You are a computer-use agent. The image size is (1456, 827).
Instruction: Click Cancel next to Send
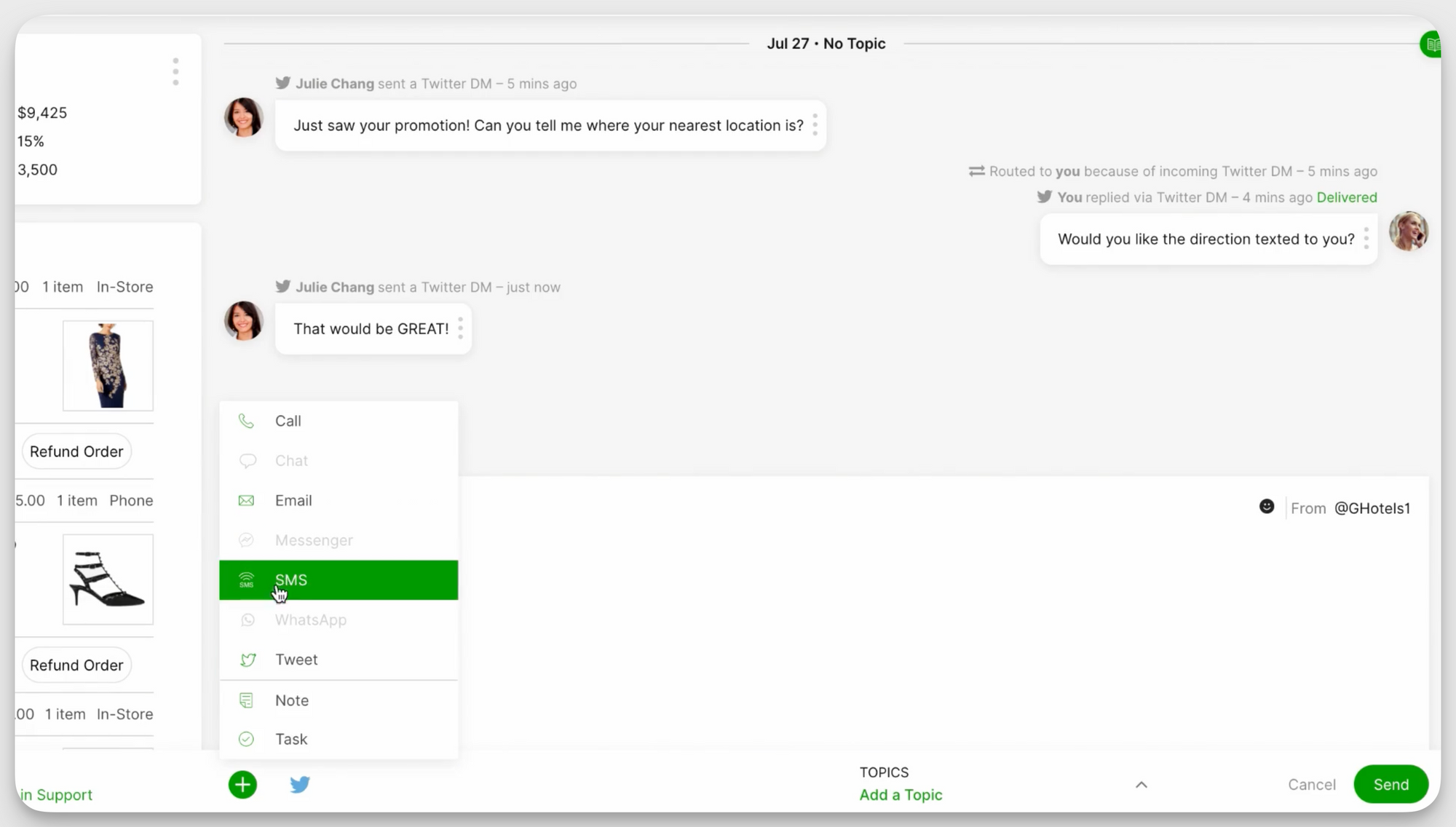pos(1311,785)
